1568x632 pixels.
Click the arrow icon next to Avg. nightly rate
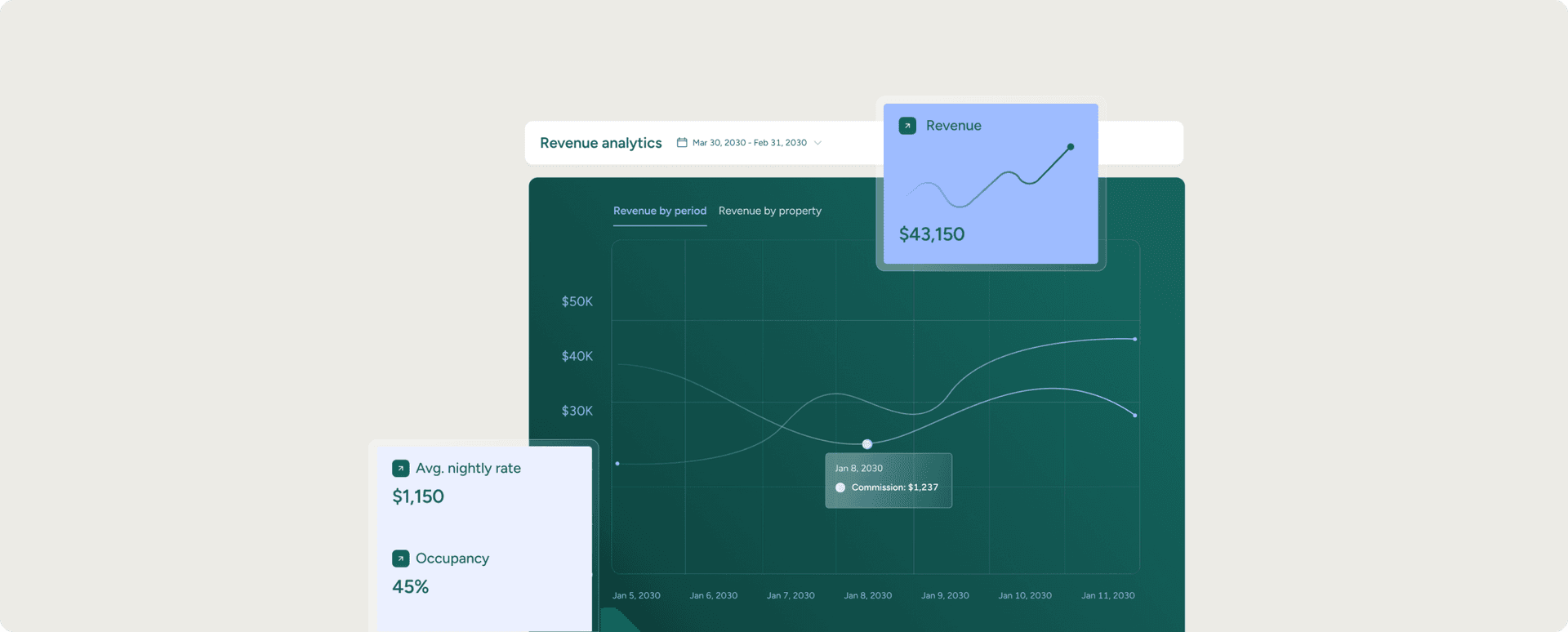[x=400, y=469]
